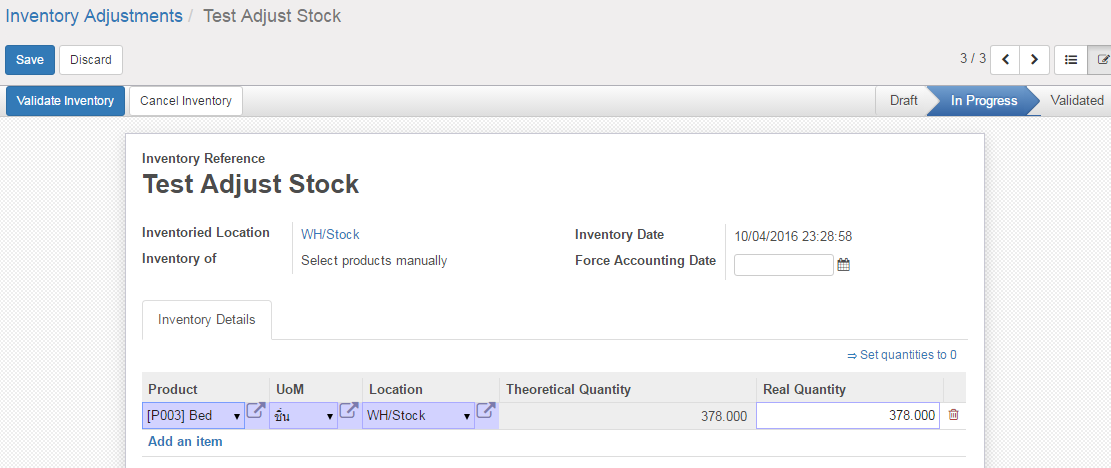Open external link for WH/Stock location
The image size is (1111, 468).
pos(485,410)
